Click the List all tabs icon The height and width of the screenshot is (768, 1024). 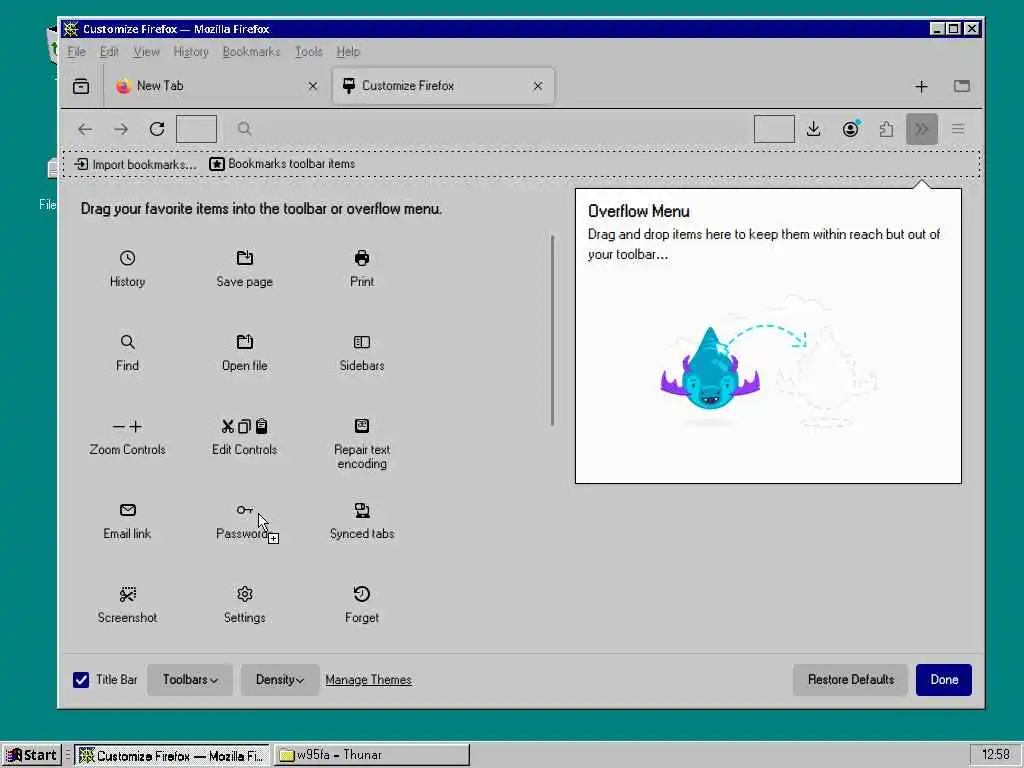click(961, 86)
